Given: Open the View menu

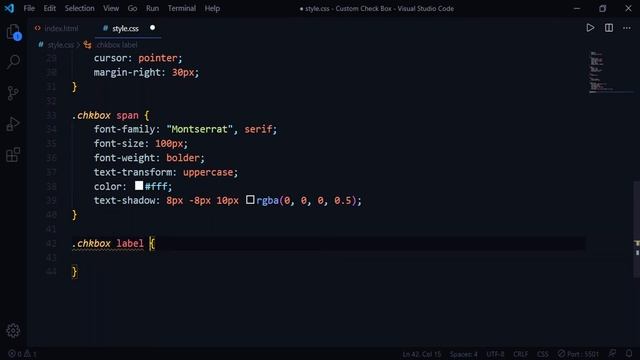Looking at the screenshot, I should click(111, 8).
